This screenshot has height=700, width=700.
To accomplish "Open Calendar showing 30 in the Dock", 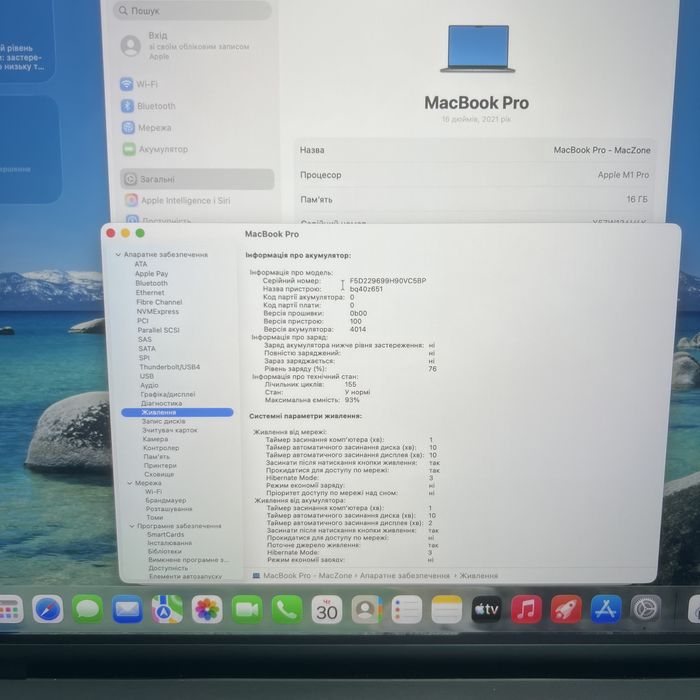I will click(x=327, y=609).
